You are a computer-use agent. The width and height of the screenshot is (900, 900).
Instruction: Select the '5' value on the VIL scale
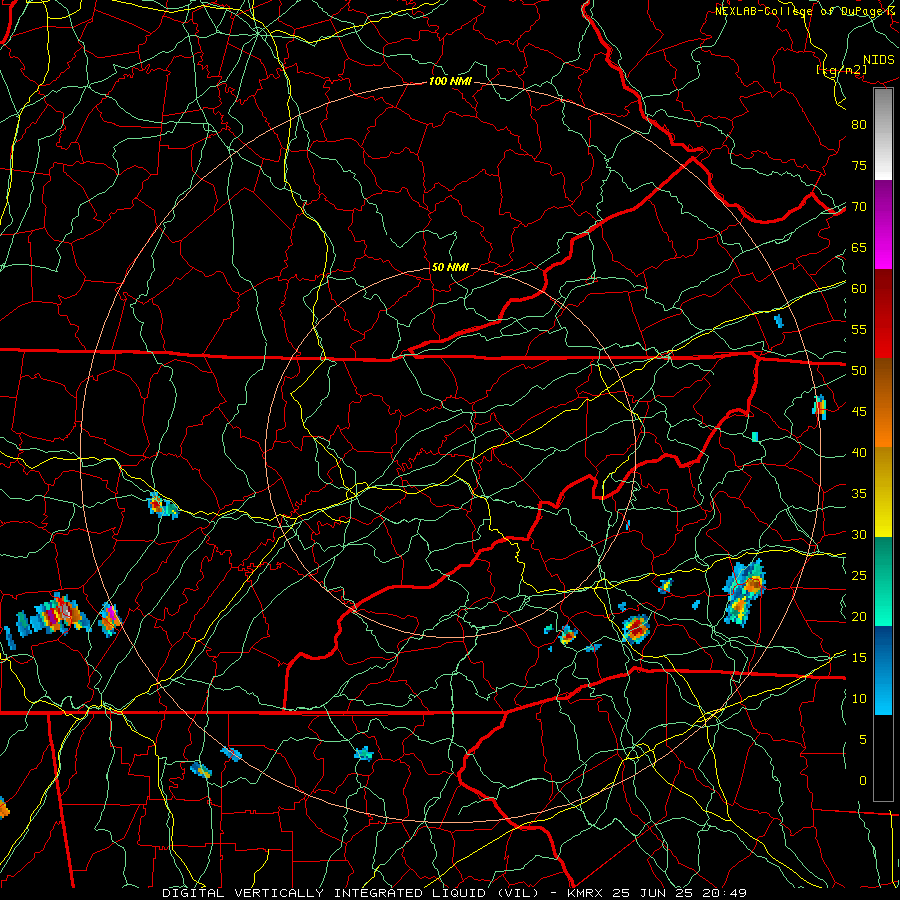[863, 739]
